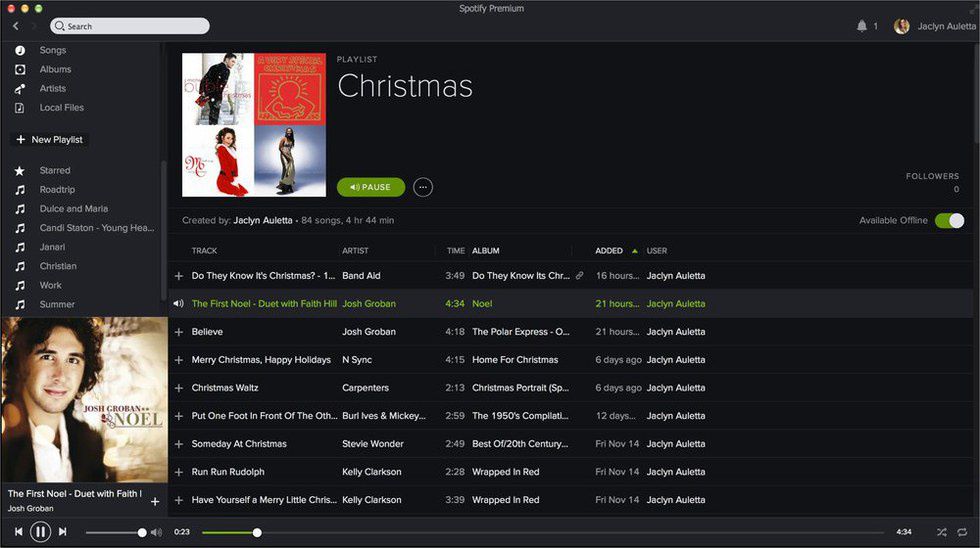Image resolution: width=980 pixels, height=548 pixels.
Task: Open the Starred playlist in the sidebar
Action: click(x=54, y=171)
